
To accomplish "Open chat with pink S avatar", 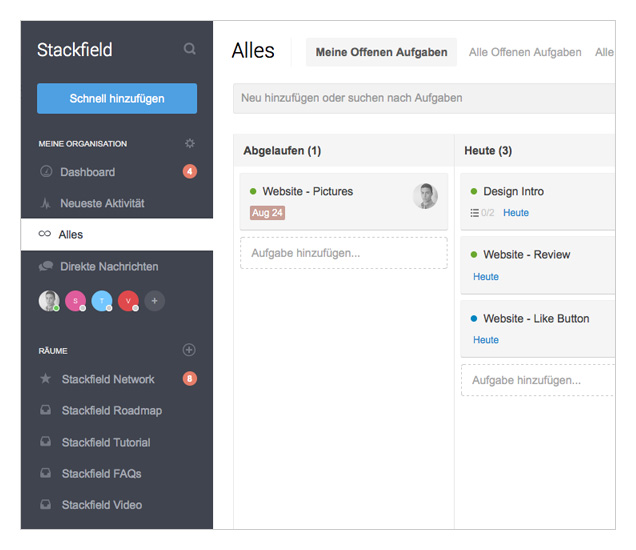I will click(x=75, y=301).
